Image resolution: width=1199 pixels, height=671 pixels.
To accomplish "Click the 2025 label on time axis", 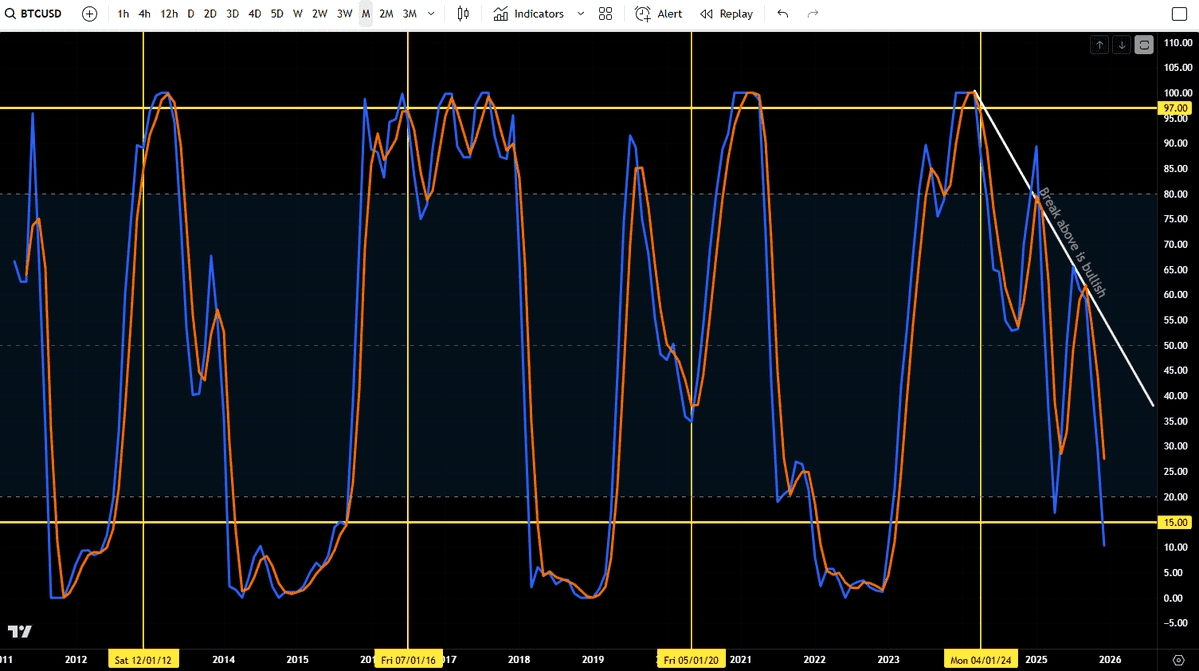I will tap(1036, 660).
